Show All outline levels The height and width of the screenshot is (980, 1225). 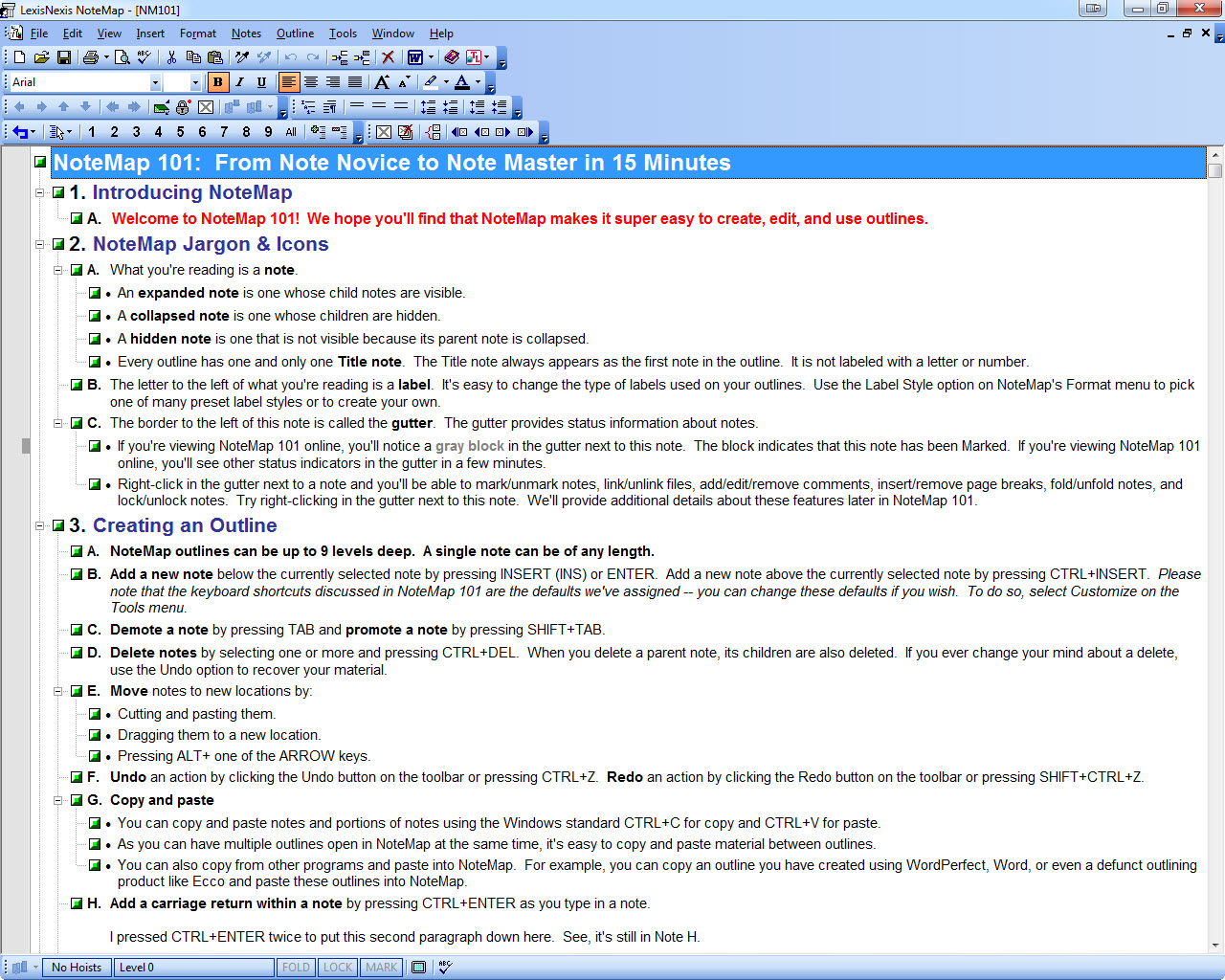(x=291, y=132)
